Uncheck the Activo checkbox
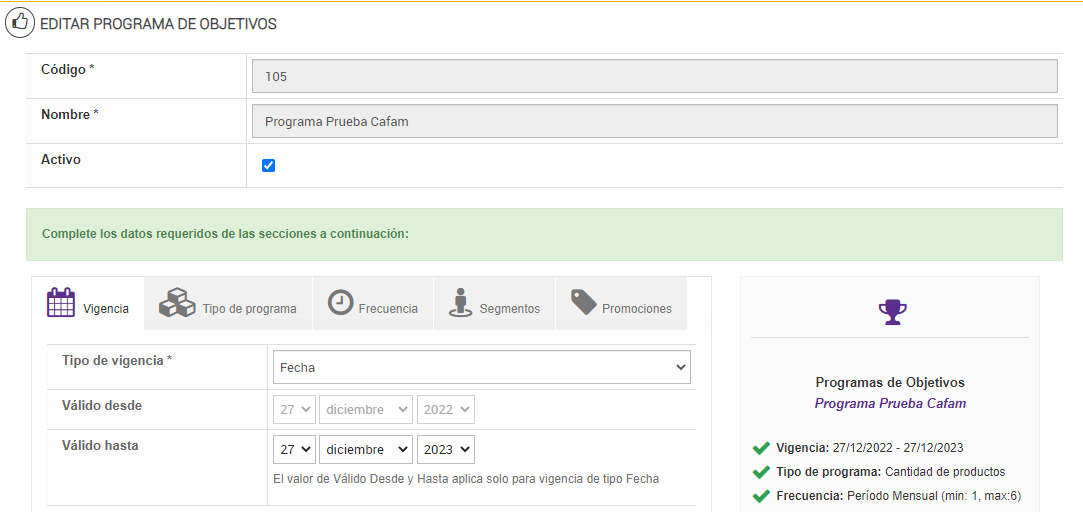1083x512 pixels. tap(268, 166)
